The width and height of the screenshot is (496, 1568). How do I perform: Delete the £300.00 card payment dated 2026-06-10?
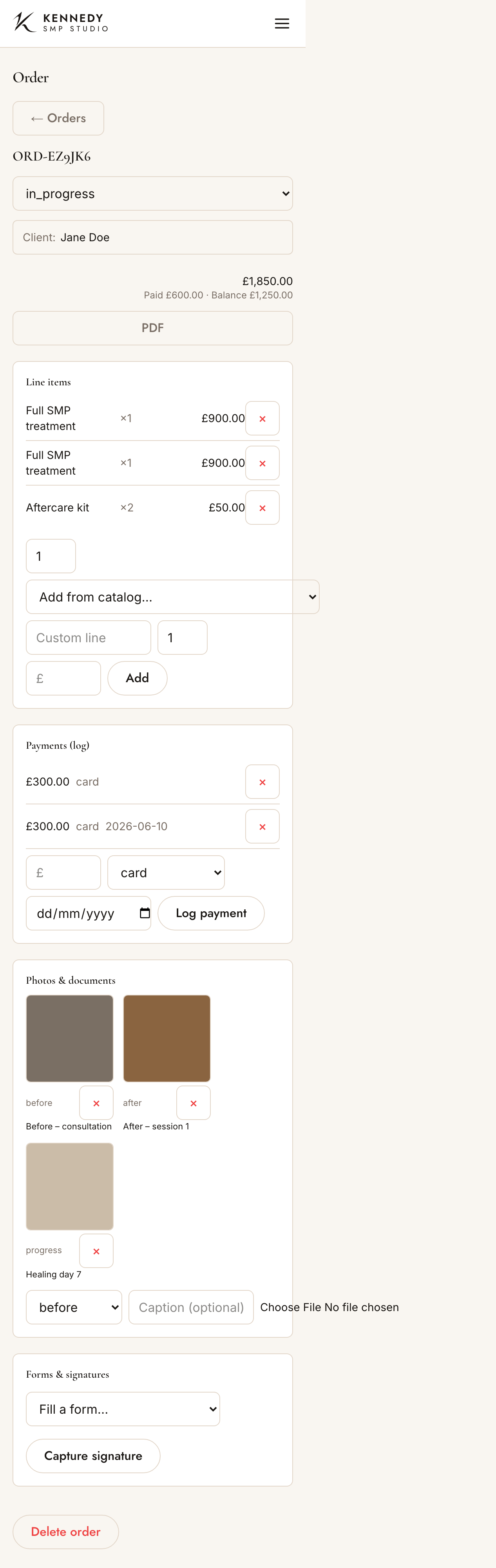(262, 827)
